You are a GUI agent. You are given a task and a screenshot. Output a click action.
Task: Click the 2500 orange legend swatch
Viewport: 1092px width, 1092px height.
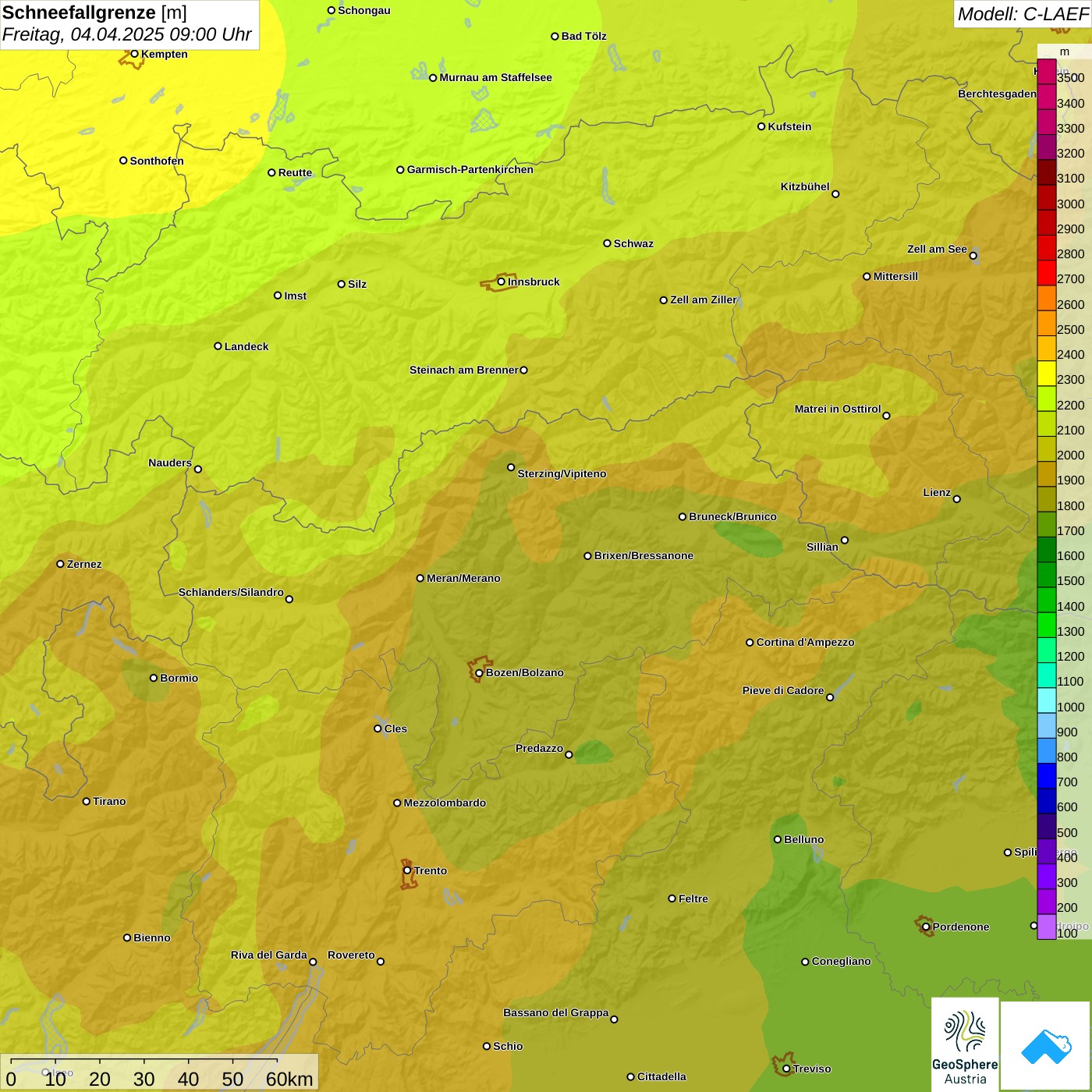click(x=1047, y=324)
